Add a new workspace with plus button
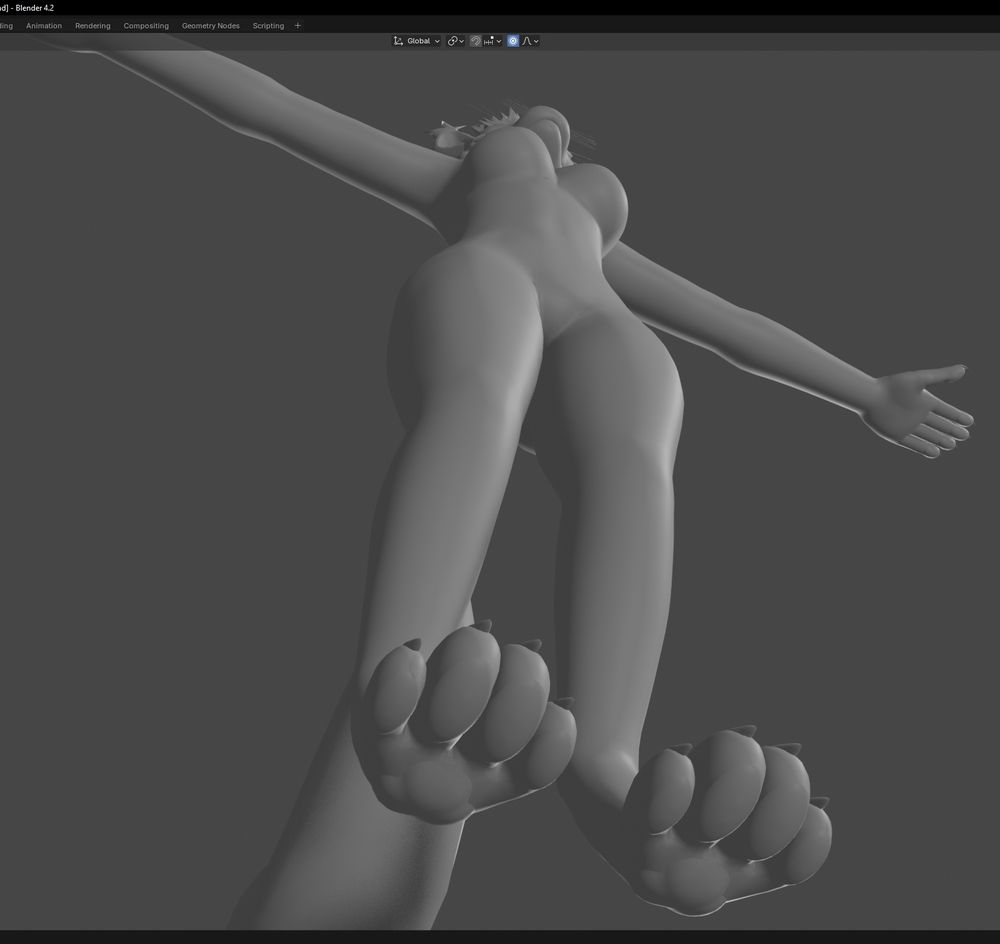The image size is (1000, 944). (297, 26)
